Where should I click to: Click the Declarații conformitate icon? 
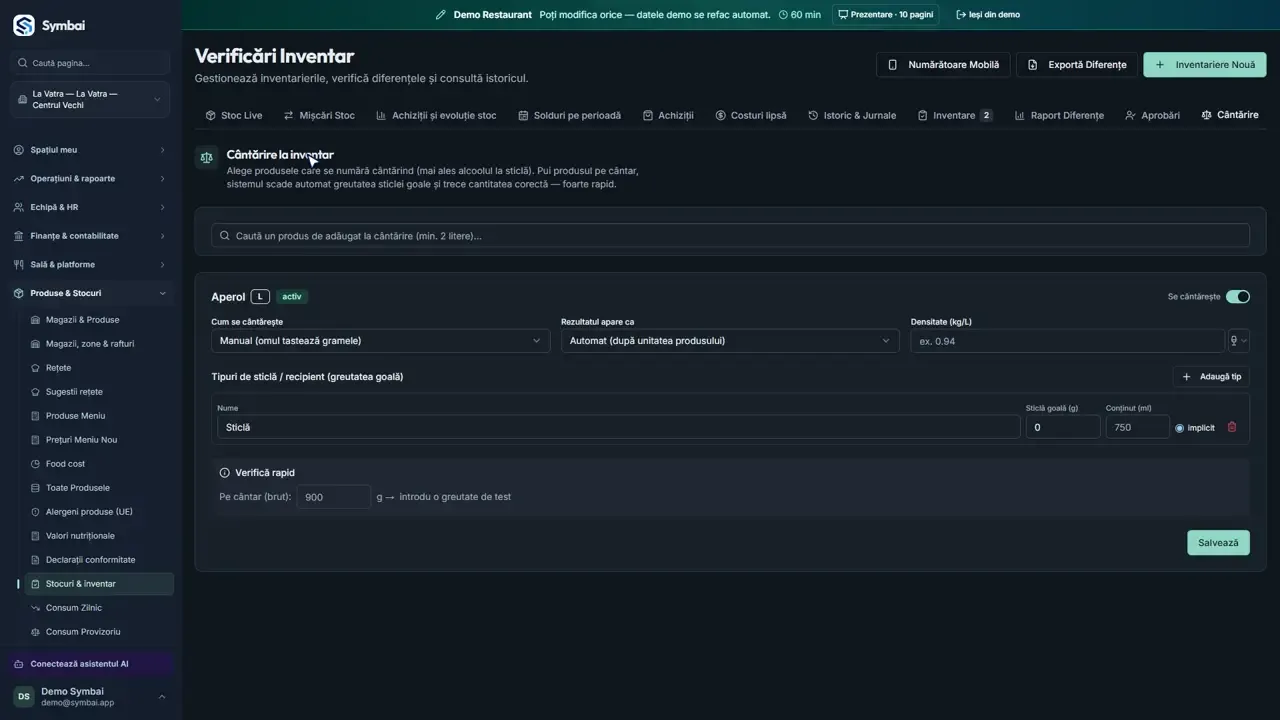point(36,560)
